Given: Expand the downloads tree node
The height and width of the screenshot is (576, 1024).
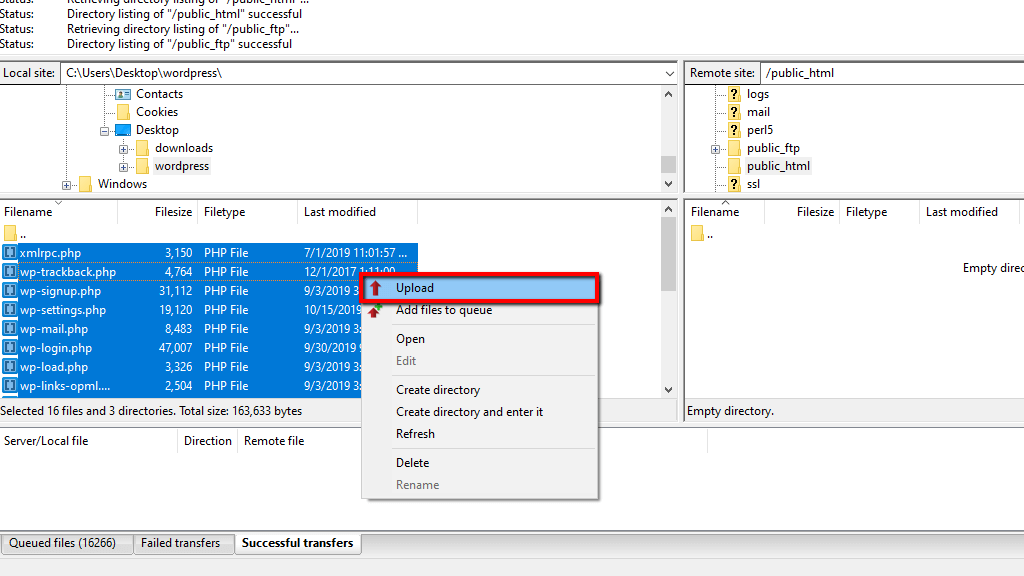Looking at the screenshot, I should tap(123, 150).
